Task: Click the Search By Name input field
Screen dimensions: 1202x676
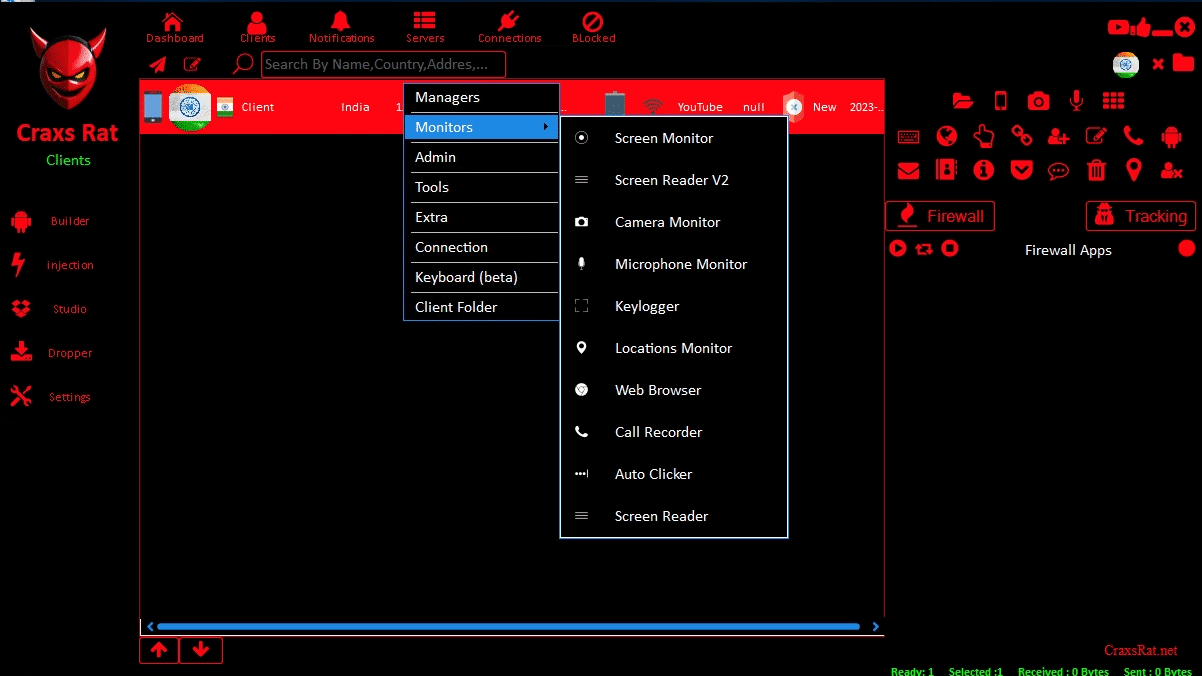Action: (383, 64)
